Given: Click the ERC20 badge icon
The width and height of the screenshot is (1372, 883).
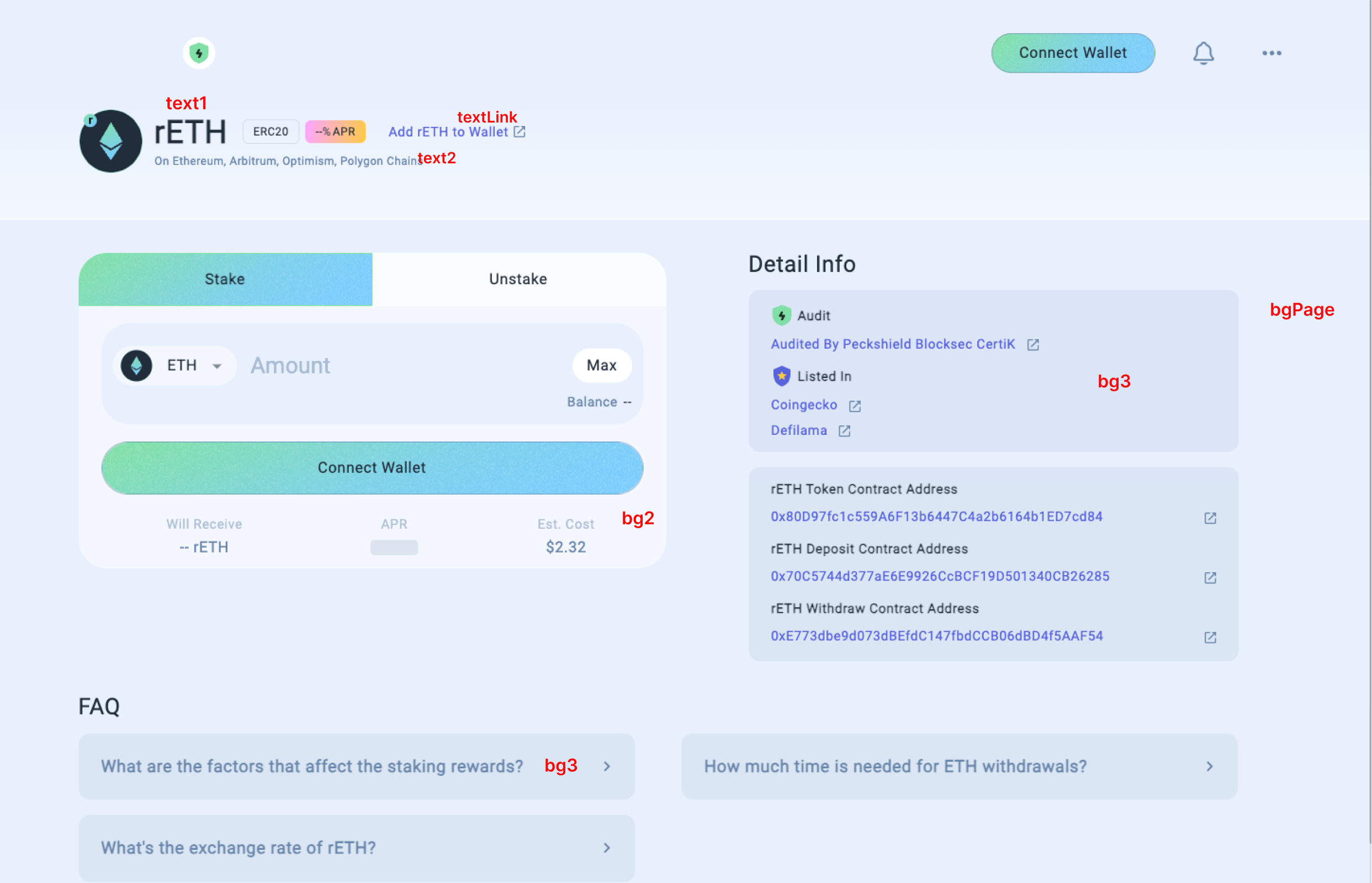Looking at the screenshot, I should click(x=268, y=132).
